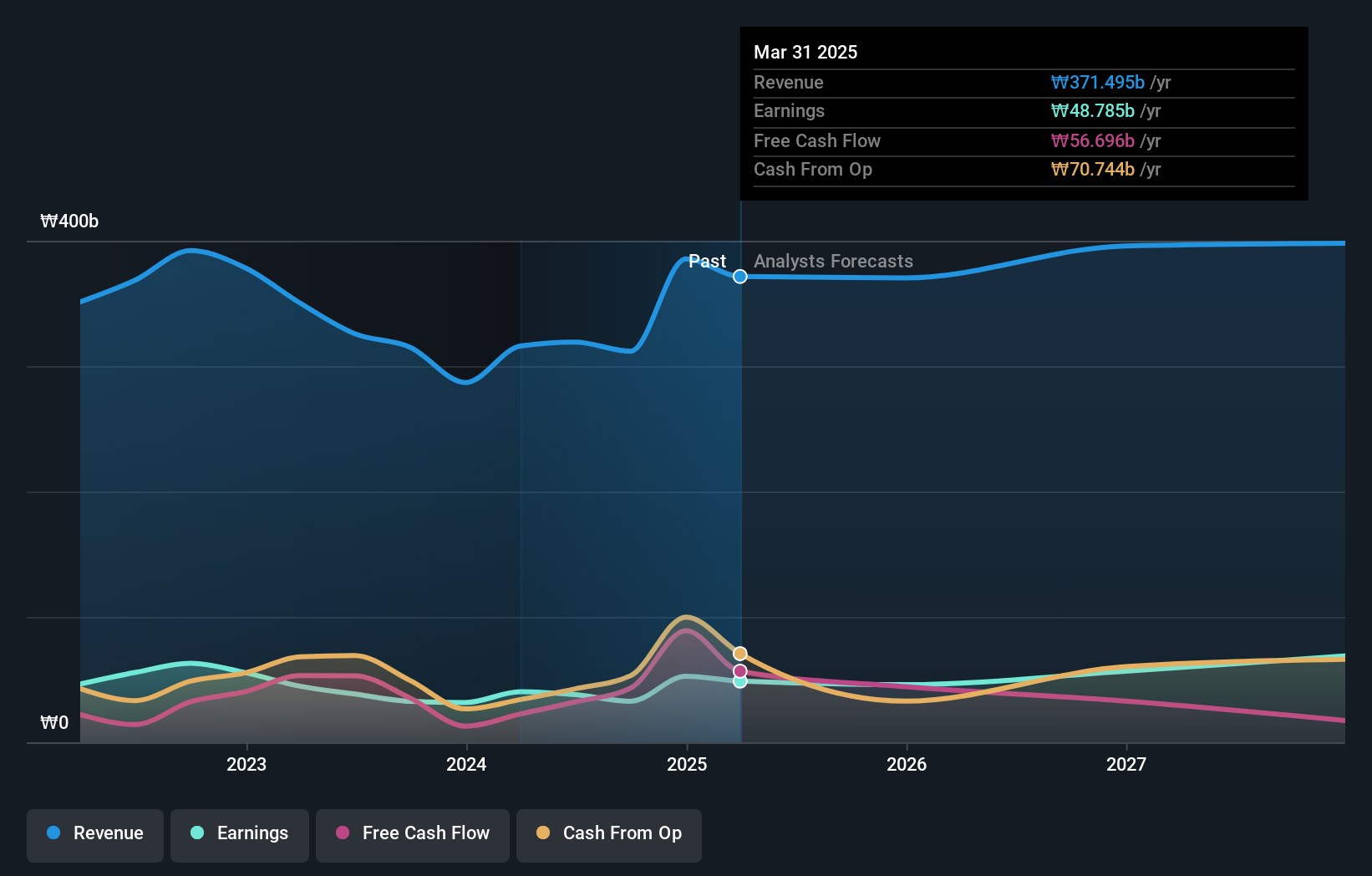Click the orange Cash From Op legend dot
This screenshot has height=876, width=1372.
coord(544,833)
